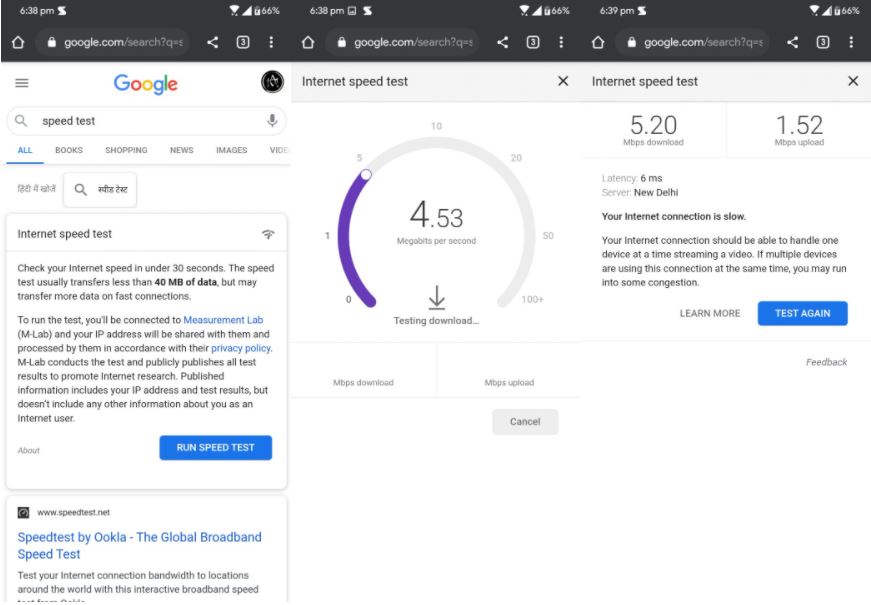Viewport: 871px width, 605px height.
Task: Open three-dot menu in left phone browser
Action: [x=271, y=42]
